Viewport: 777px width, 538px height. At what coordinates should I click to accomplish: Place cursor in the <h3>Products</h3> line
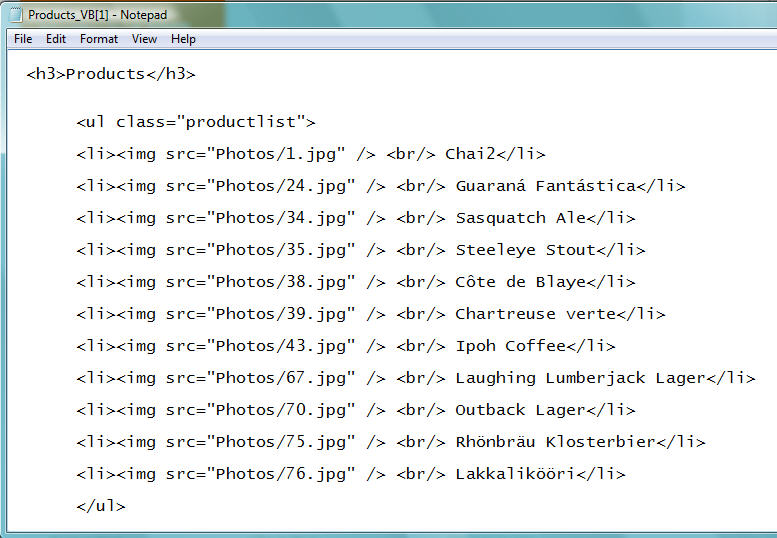tap(111, 74)
